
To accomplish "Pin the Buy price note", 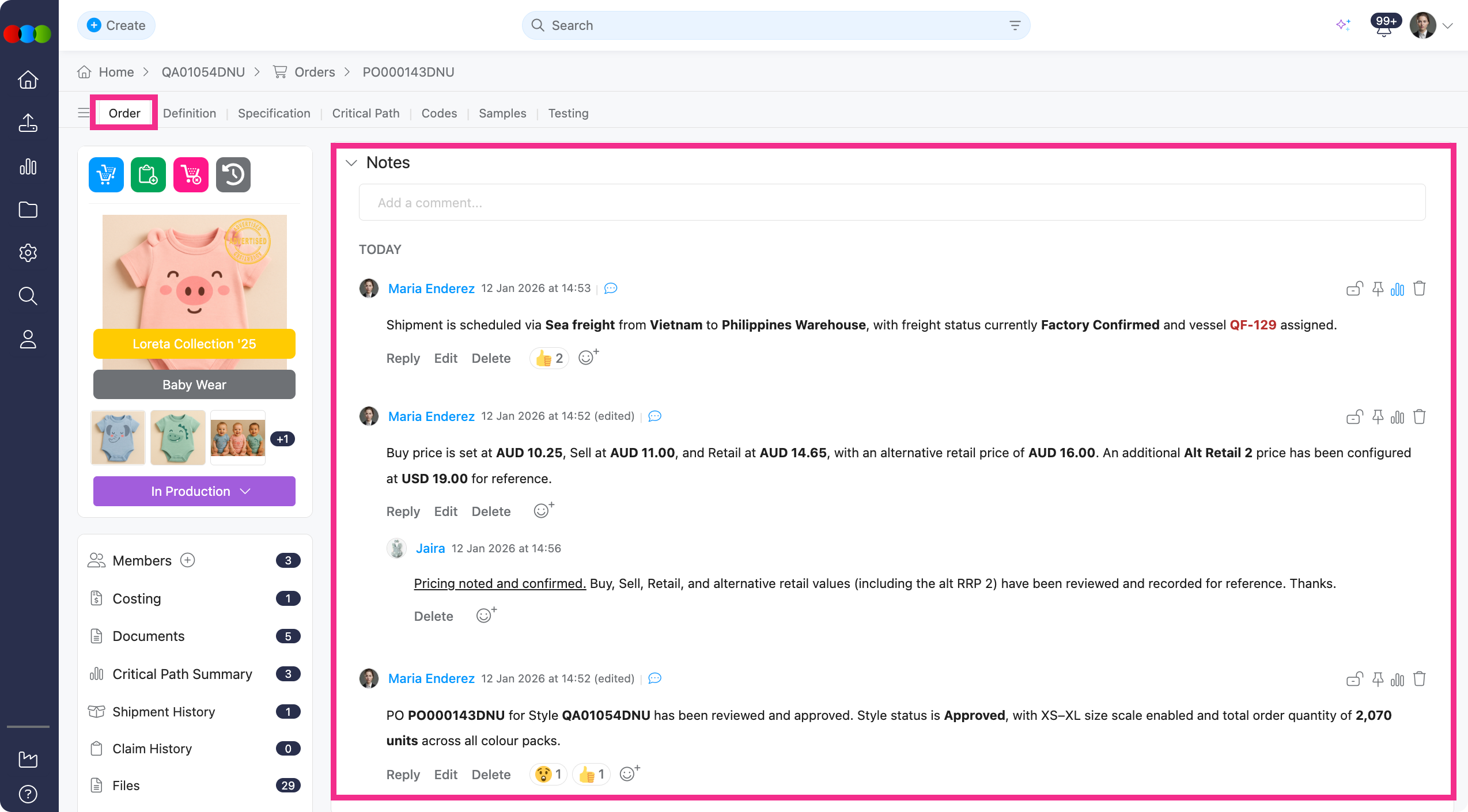I will click(x=1378, y=417).
